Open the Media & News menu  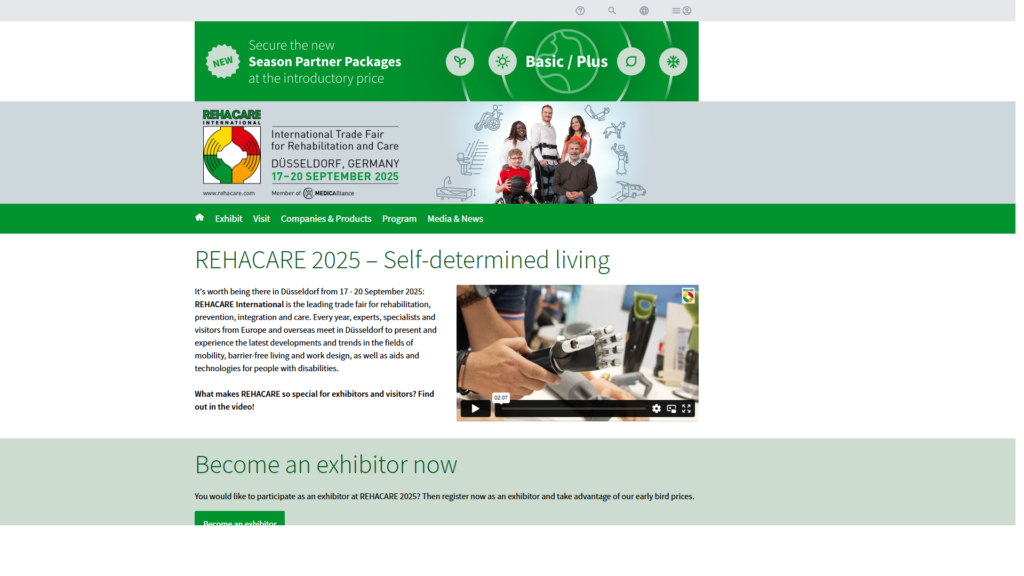[455, 219]
